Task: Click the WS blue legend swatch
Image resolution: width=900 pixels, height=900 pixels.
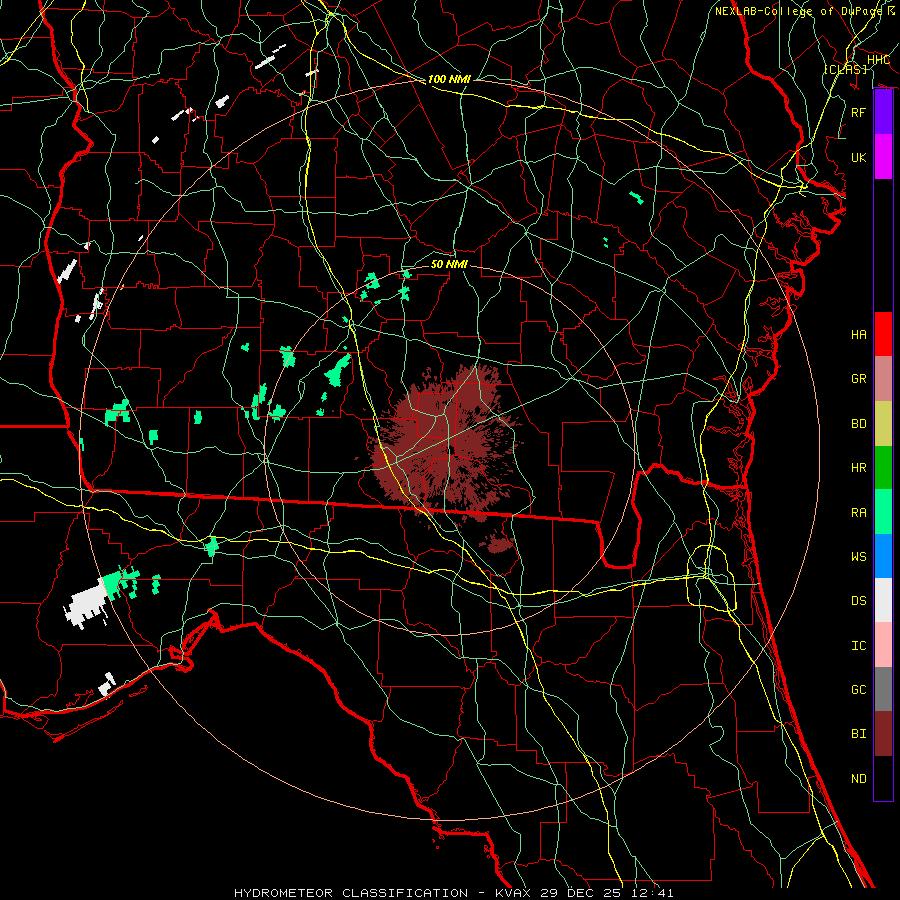Action: [883, 556]
